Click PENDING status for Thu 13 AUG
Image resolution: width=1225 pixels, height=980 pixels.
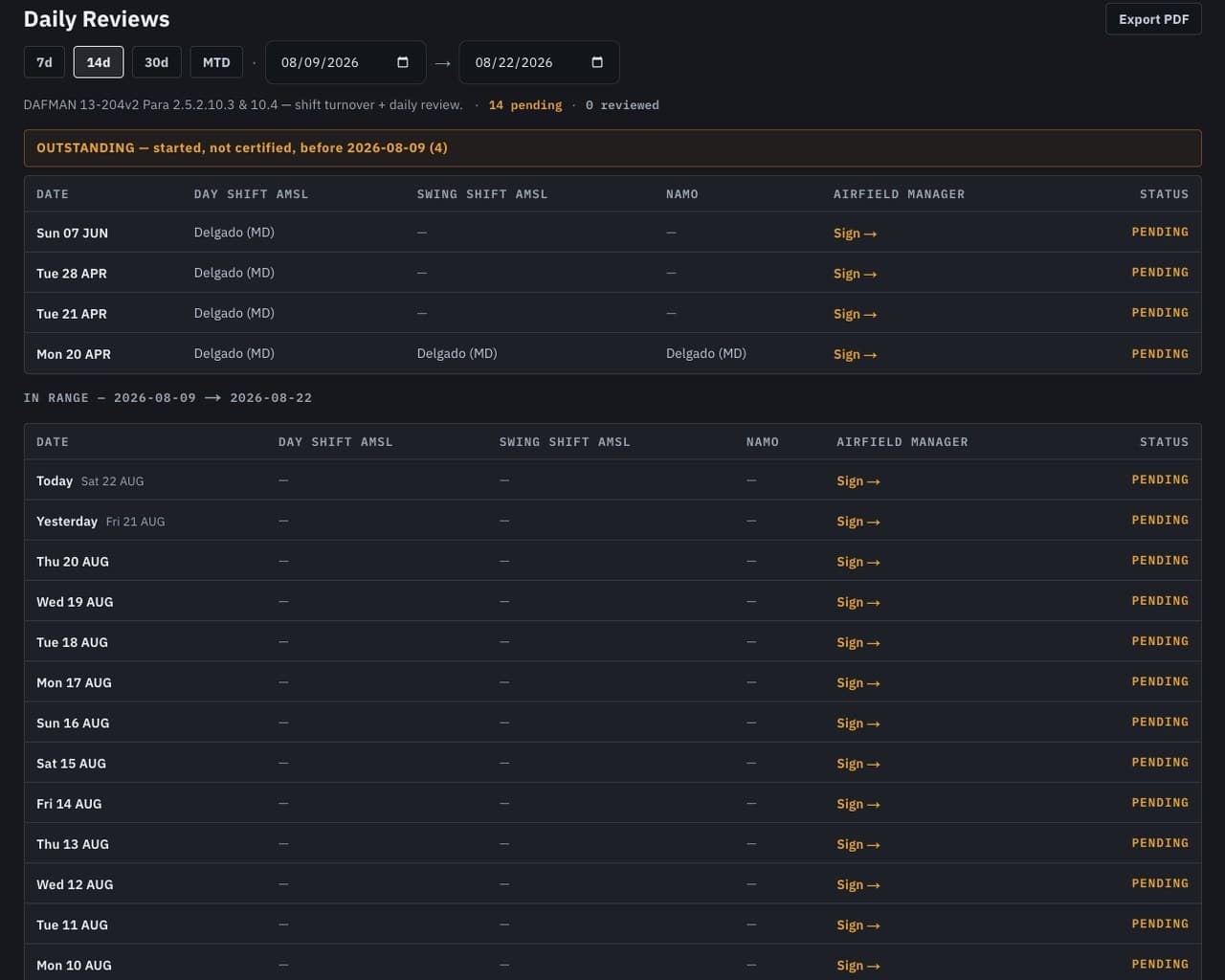pos(1160,843)
